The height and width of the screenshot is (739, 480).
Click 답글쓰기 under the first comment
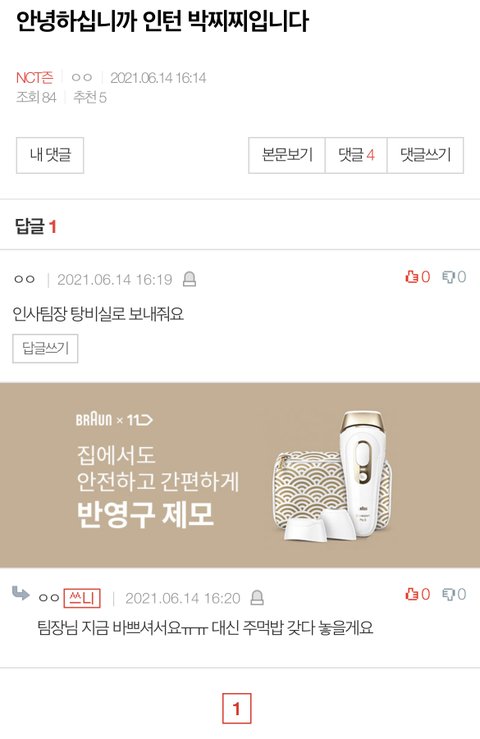45,348
